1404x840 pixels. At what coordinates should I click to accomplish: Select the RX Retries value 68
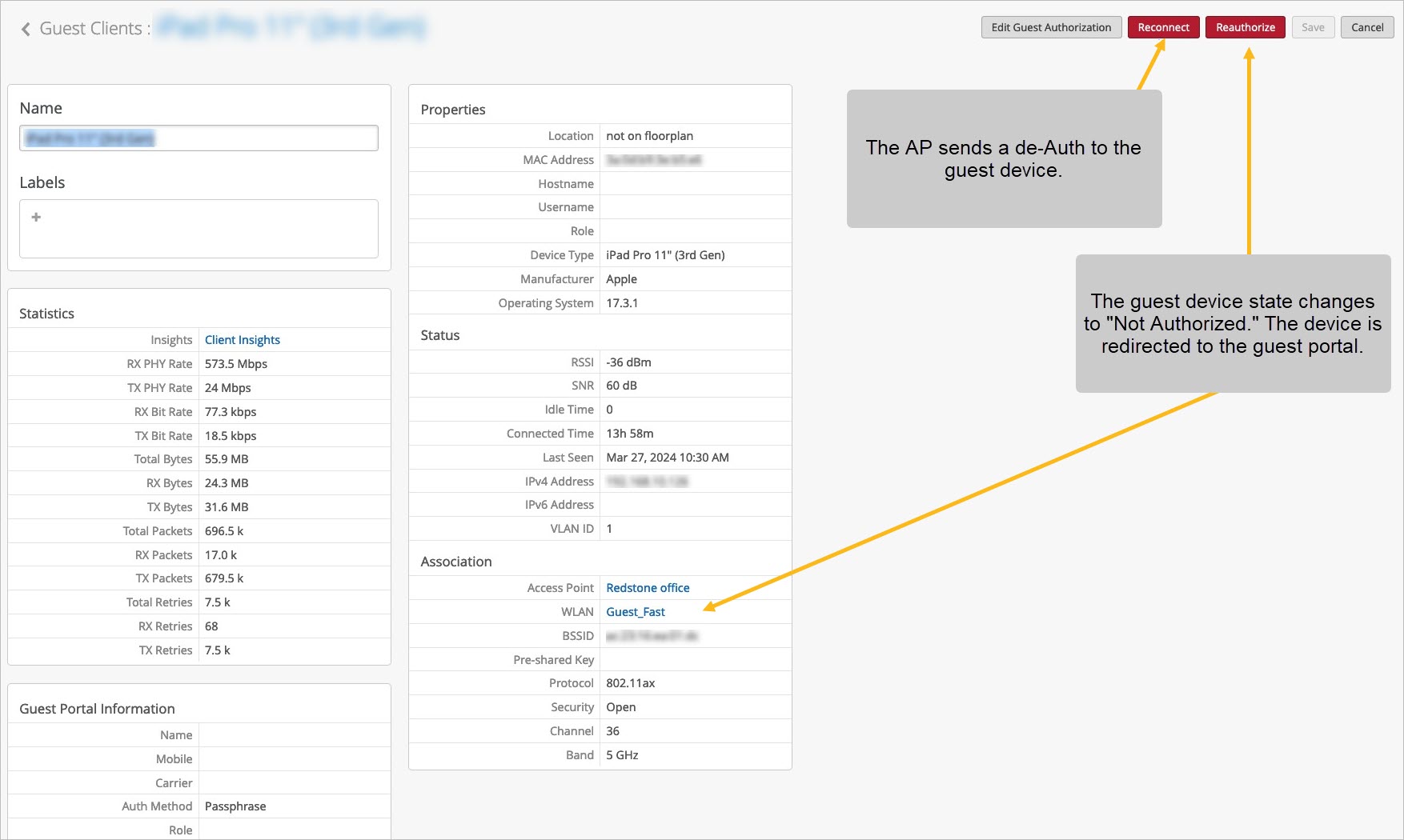pos(211,626)
